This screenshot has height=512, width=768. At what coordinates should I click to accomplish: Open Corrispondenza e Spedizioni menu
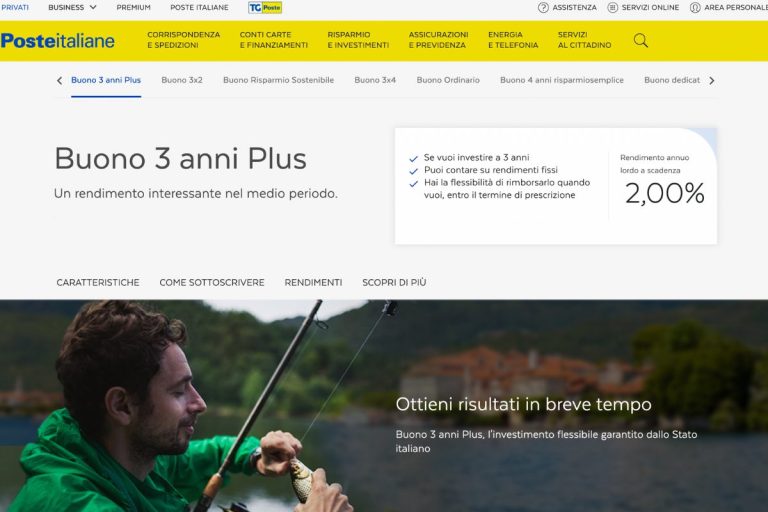tap(184, 40)
